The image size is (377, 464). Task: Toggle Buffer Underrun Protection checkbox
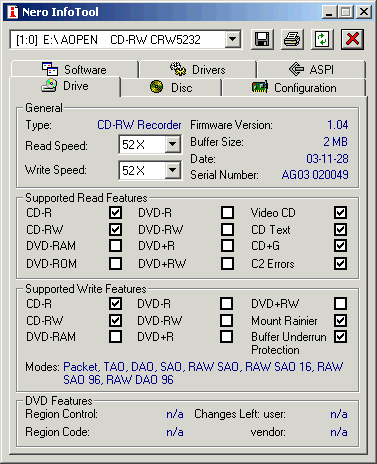coord(340,337)
